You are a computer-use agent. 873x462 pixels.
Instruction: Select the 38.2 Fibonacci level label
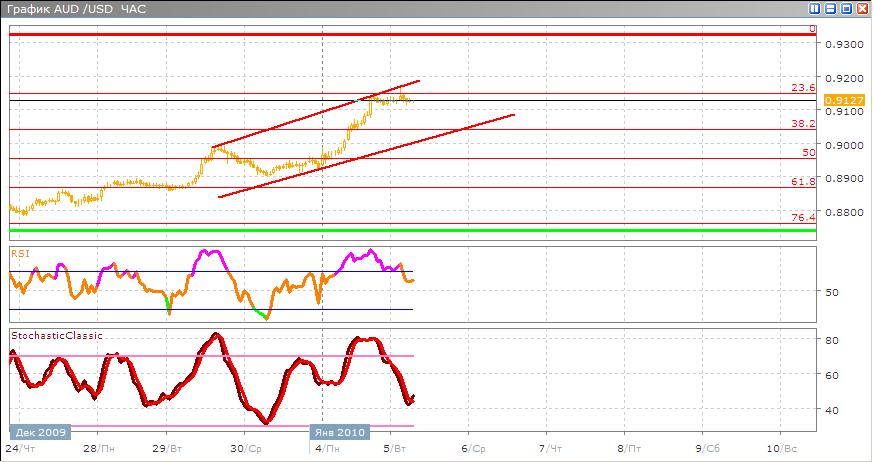803,123
